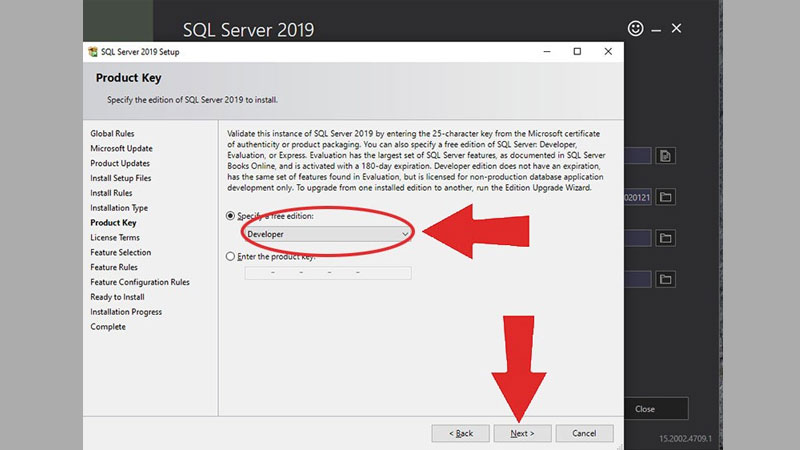Select Install Setup Files step in sidebar
Image resolution: width=800 pixels, height=450 pixels.
click(x=120, y=178)
